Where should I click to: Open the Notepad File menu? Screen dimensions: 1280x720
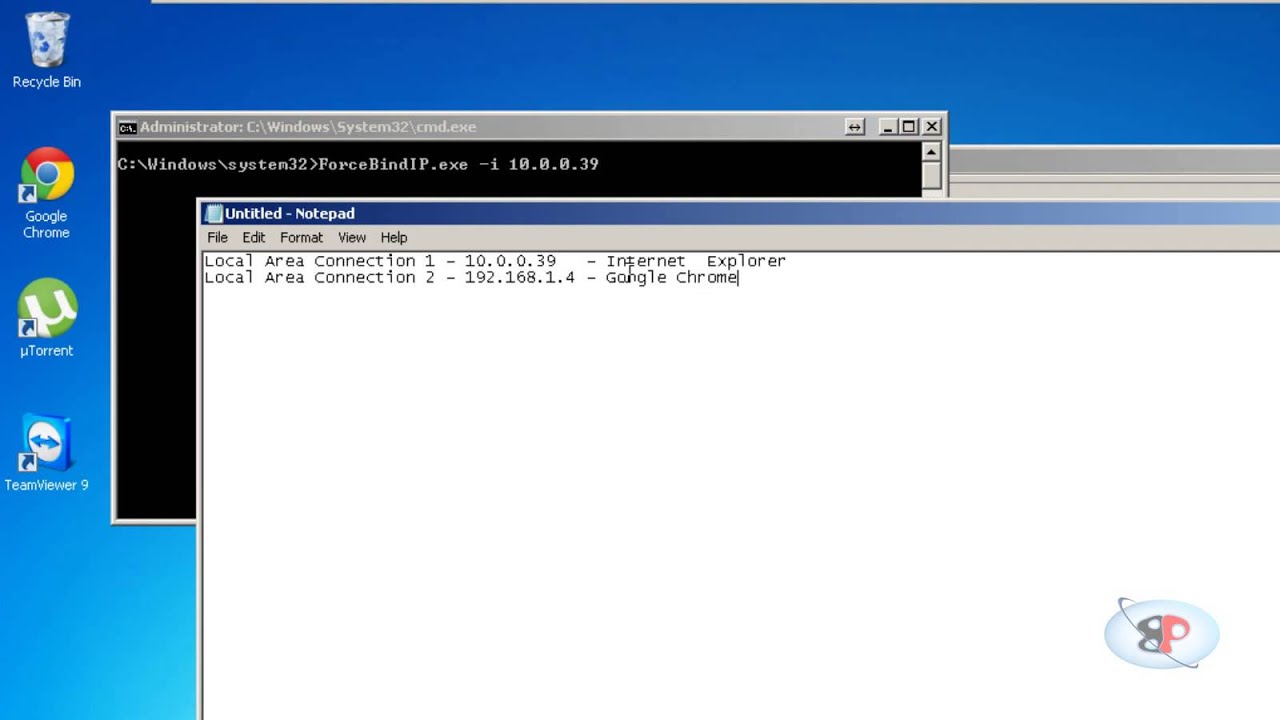pyautogui.click(x=217, y=237)
